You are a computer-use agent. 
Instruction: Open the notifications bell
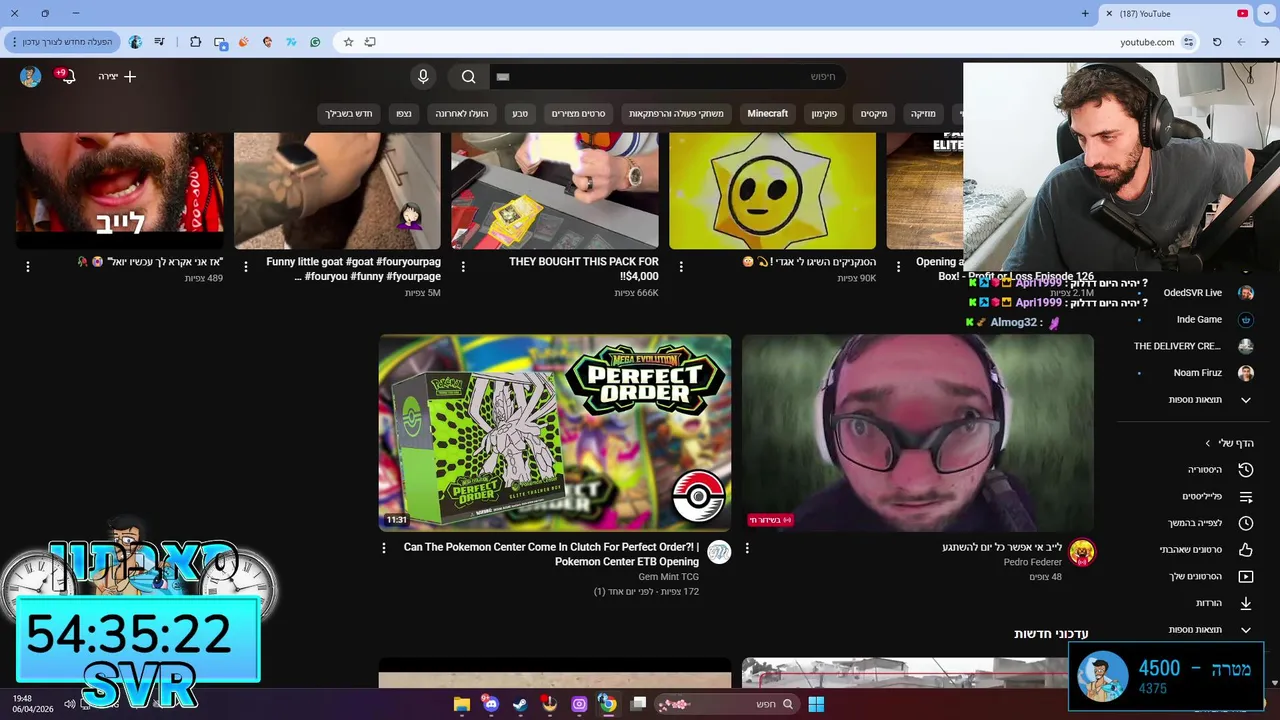tap(68, 77)
